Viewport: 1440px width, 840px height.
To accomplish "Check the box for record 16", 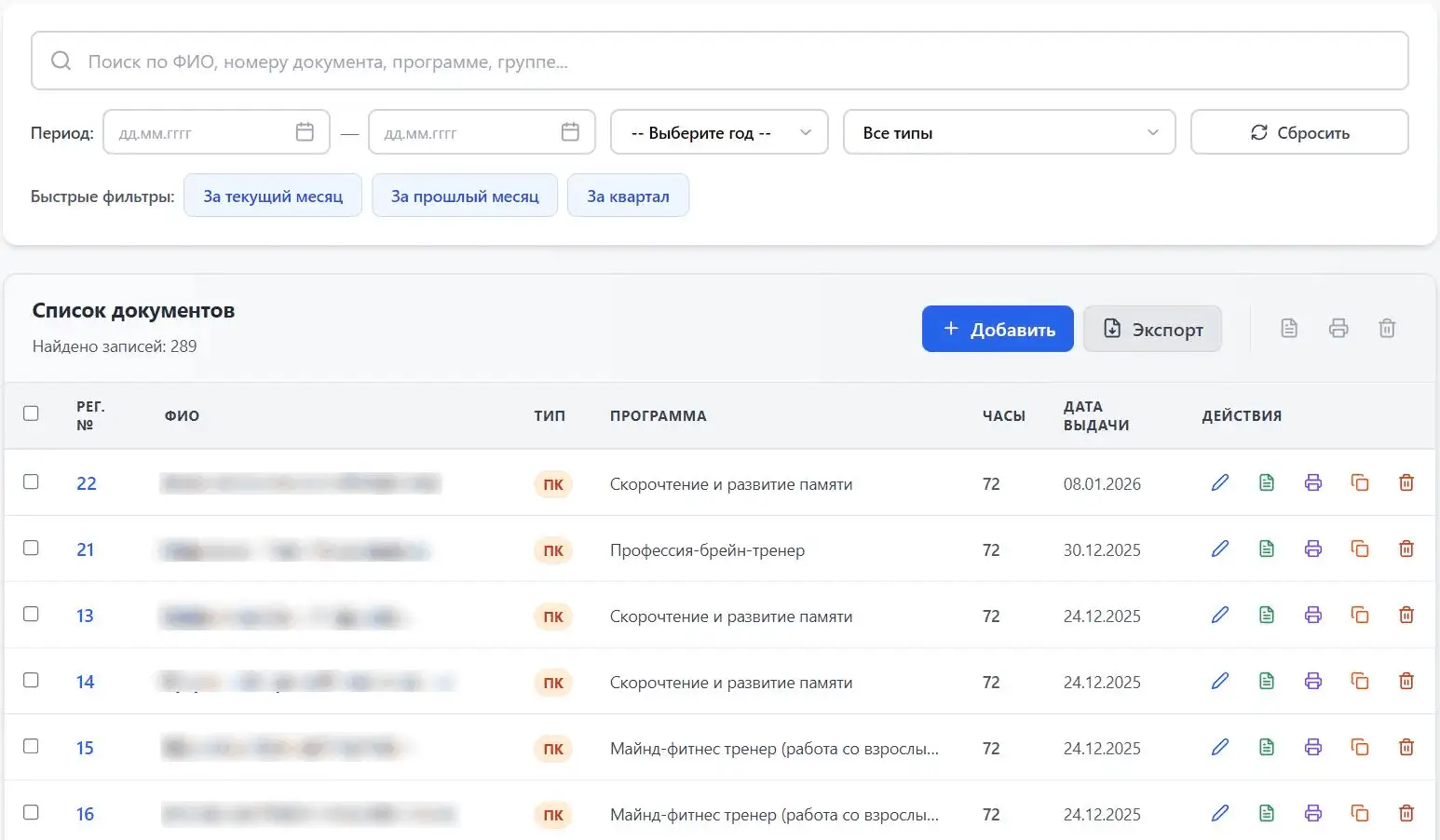I will [x=31, y=812].
